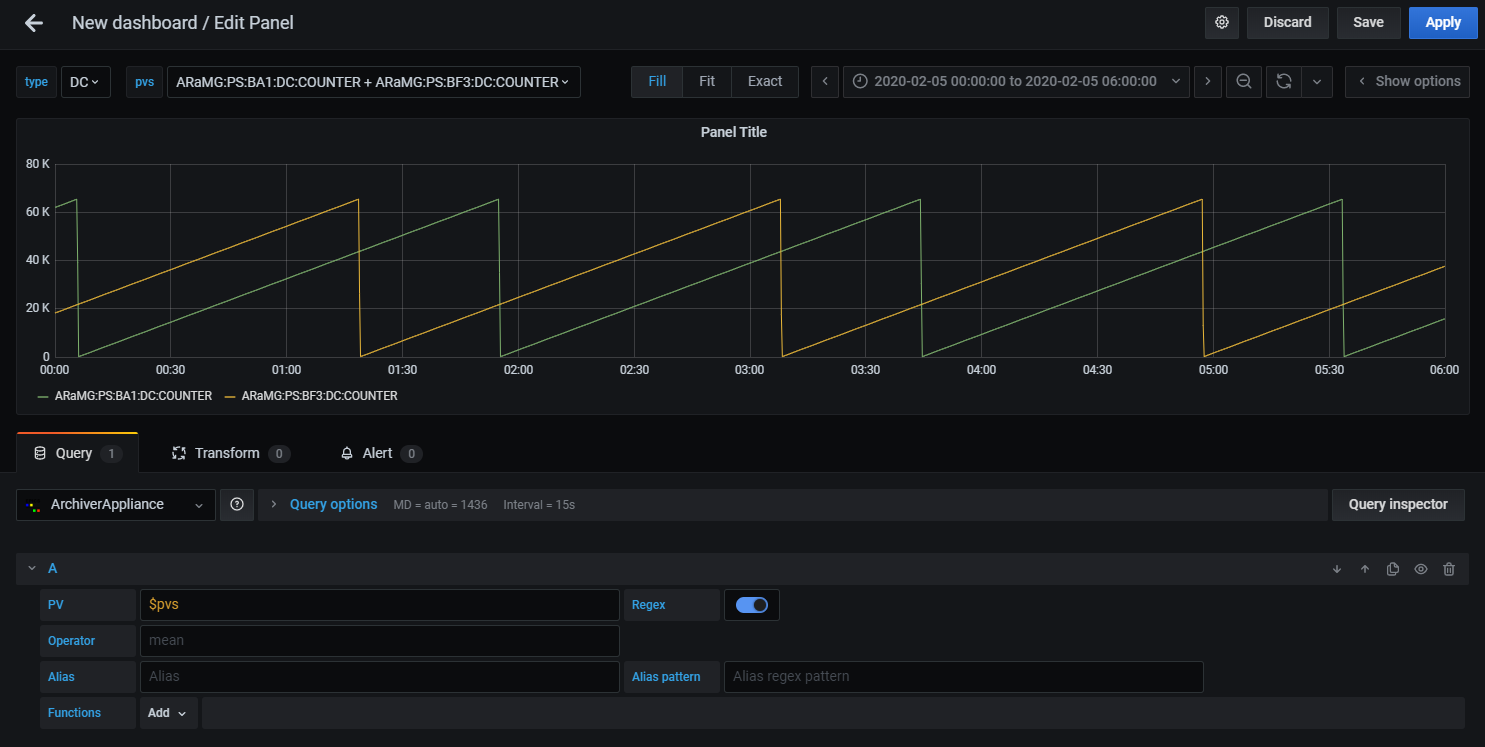
Task: Toggle the Regex switch off
Action: click(751, 605)
